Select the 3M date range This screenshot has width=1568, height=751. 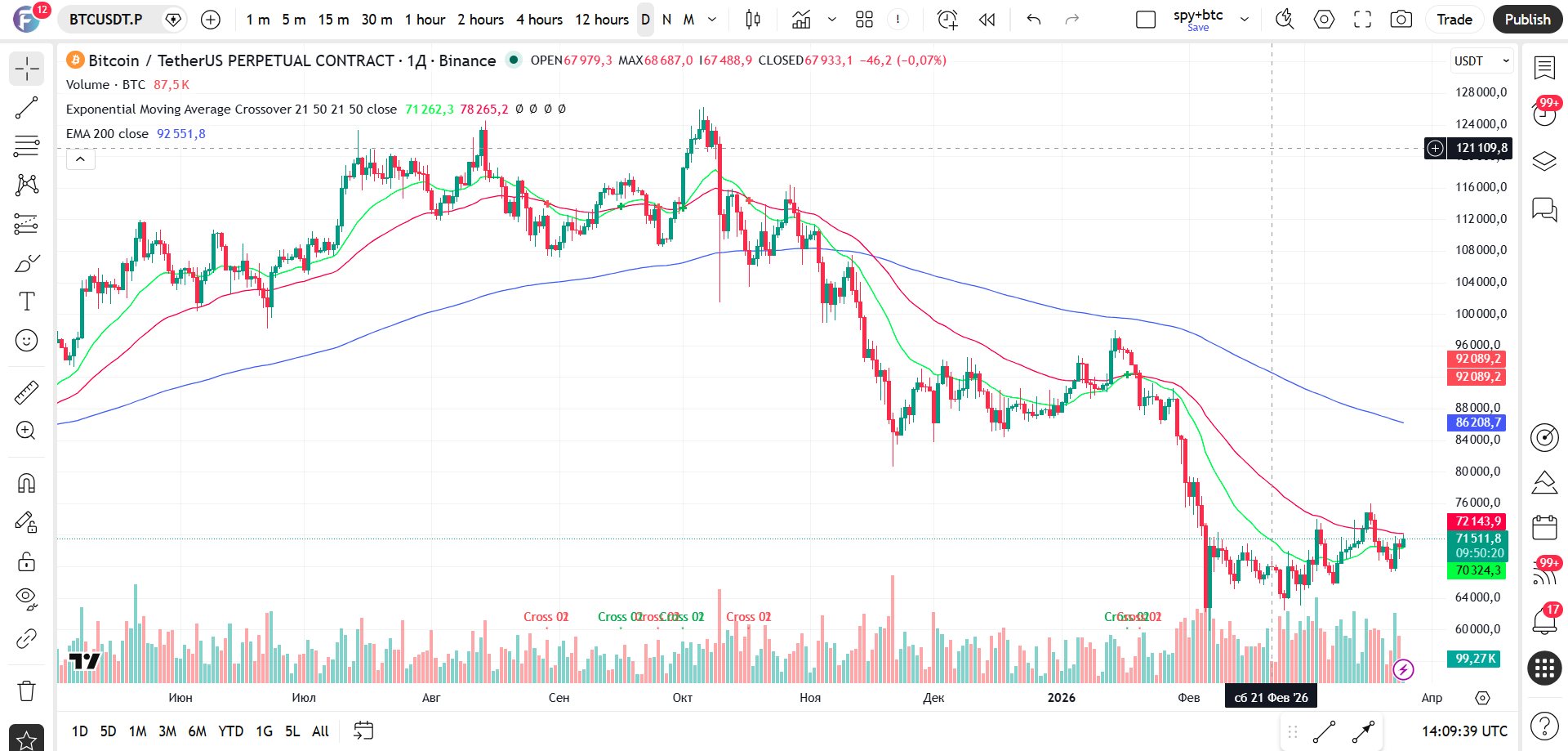tap(167, 731)
